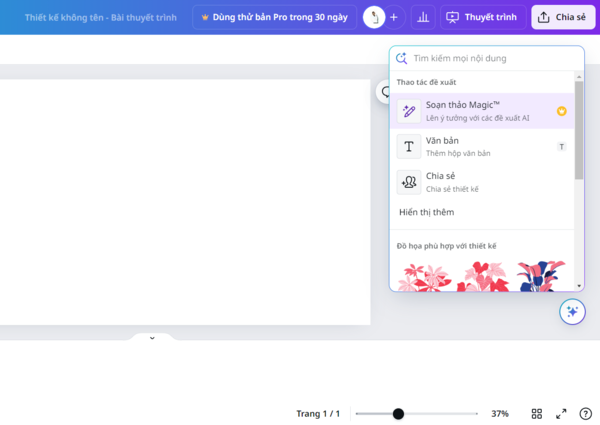Open the user avatar profile icon
The image size is (600, 425).
click(374, 17)
